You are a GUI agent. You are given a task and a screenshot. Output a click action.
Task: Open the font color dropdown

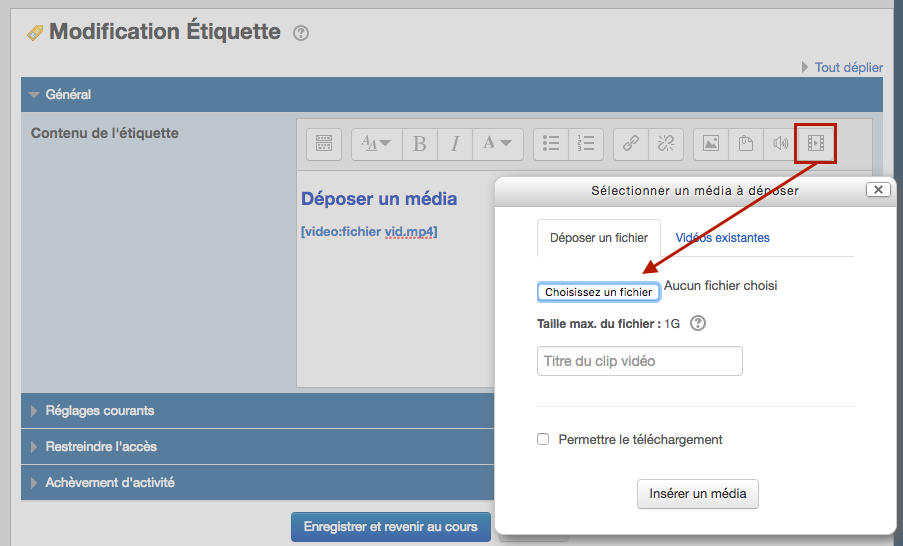(x=497, y=144)
